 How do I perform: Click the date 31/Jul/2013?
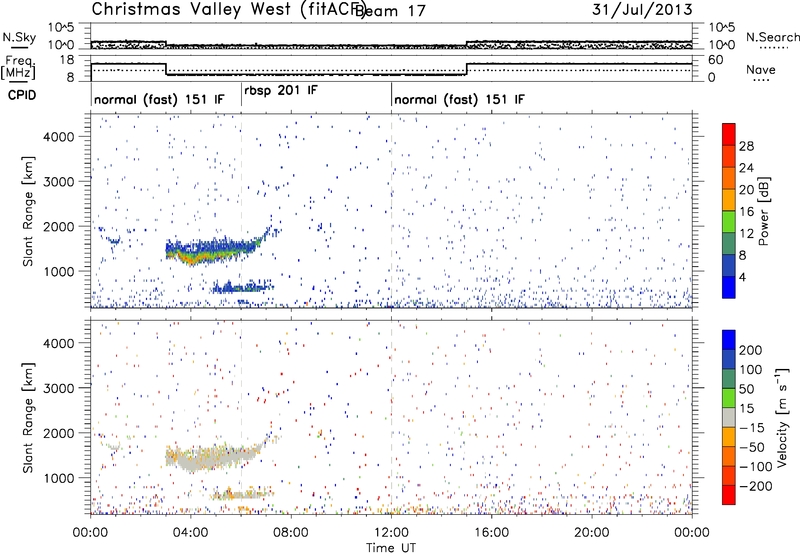[642, 10]
